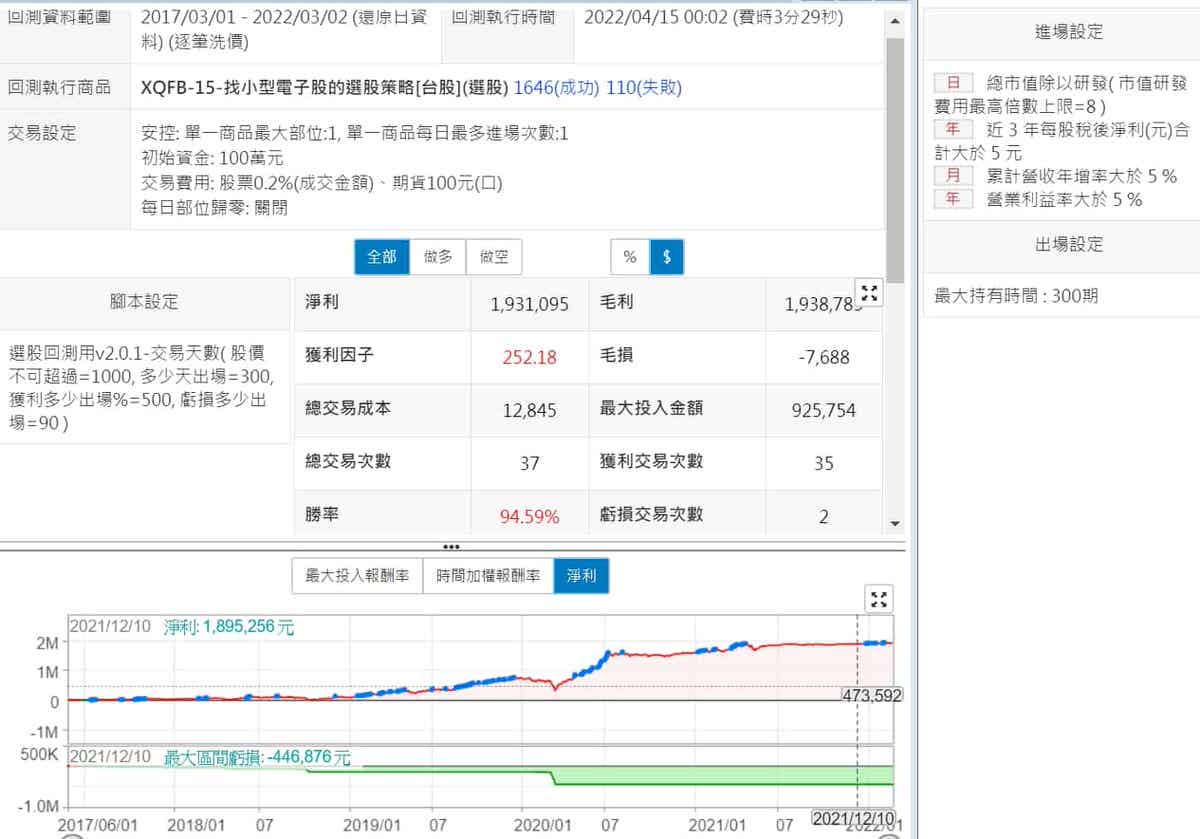The width and height of the screenshot is (1200, 839).
Task: Expand the net profit chart to fullscreen
Action: (879, 599)
